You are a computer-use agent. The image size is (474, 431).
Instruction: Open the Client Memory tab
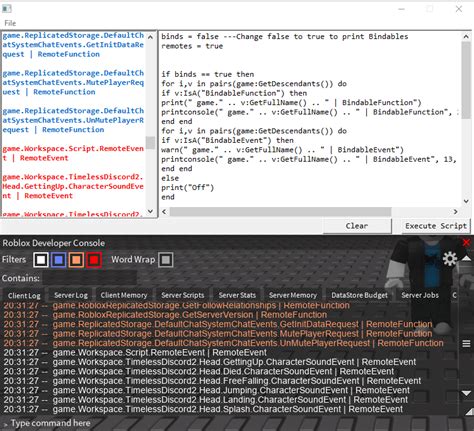(x=124, y=295)
